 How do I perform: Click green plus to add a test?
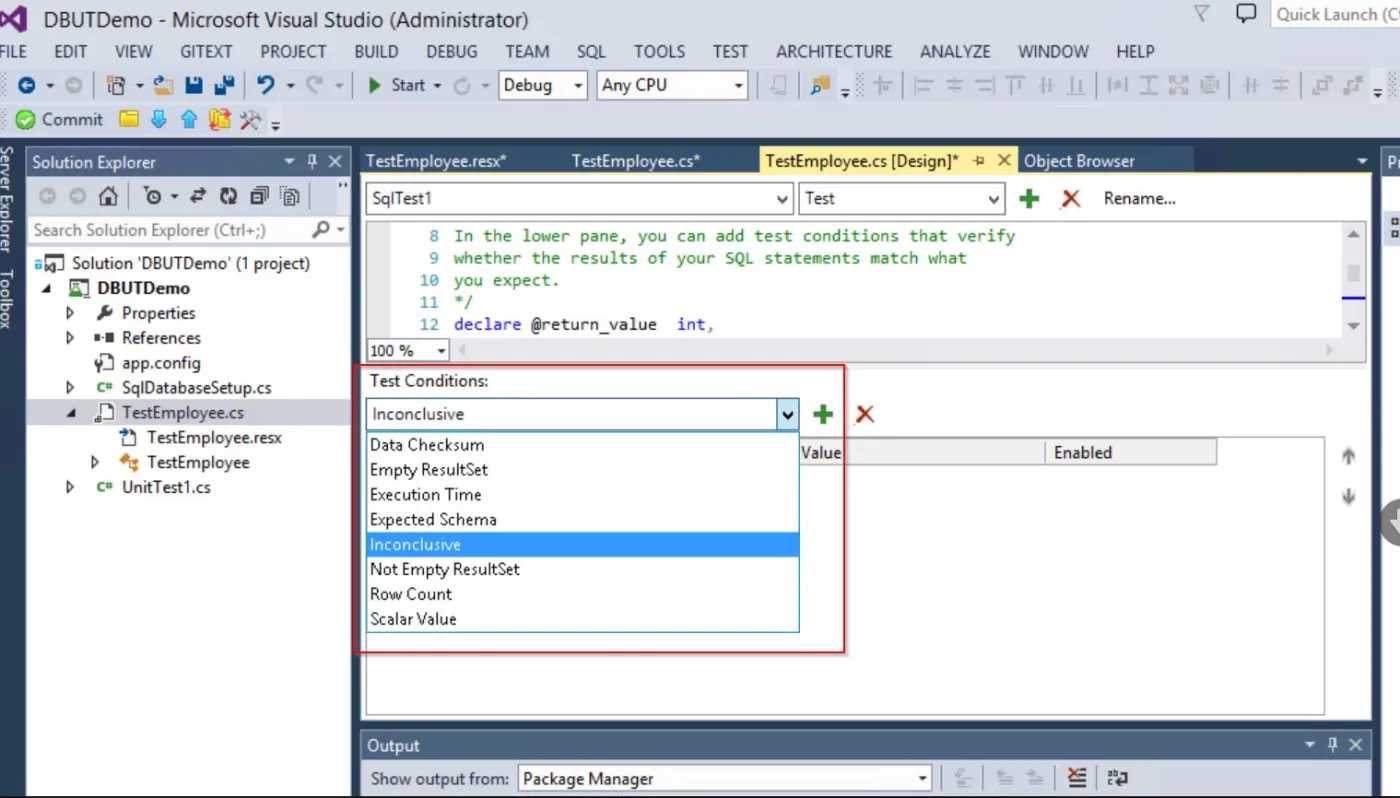click(x=1029, y=199)
